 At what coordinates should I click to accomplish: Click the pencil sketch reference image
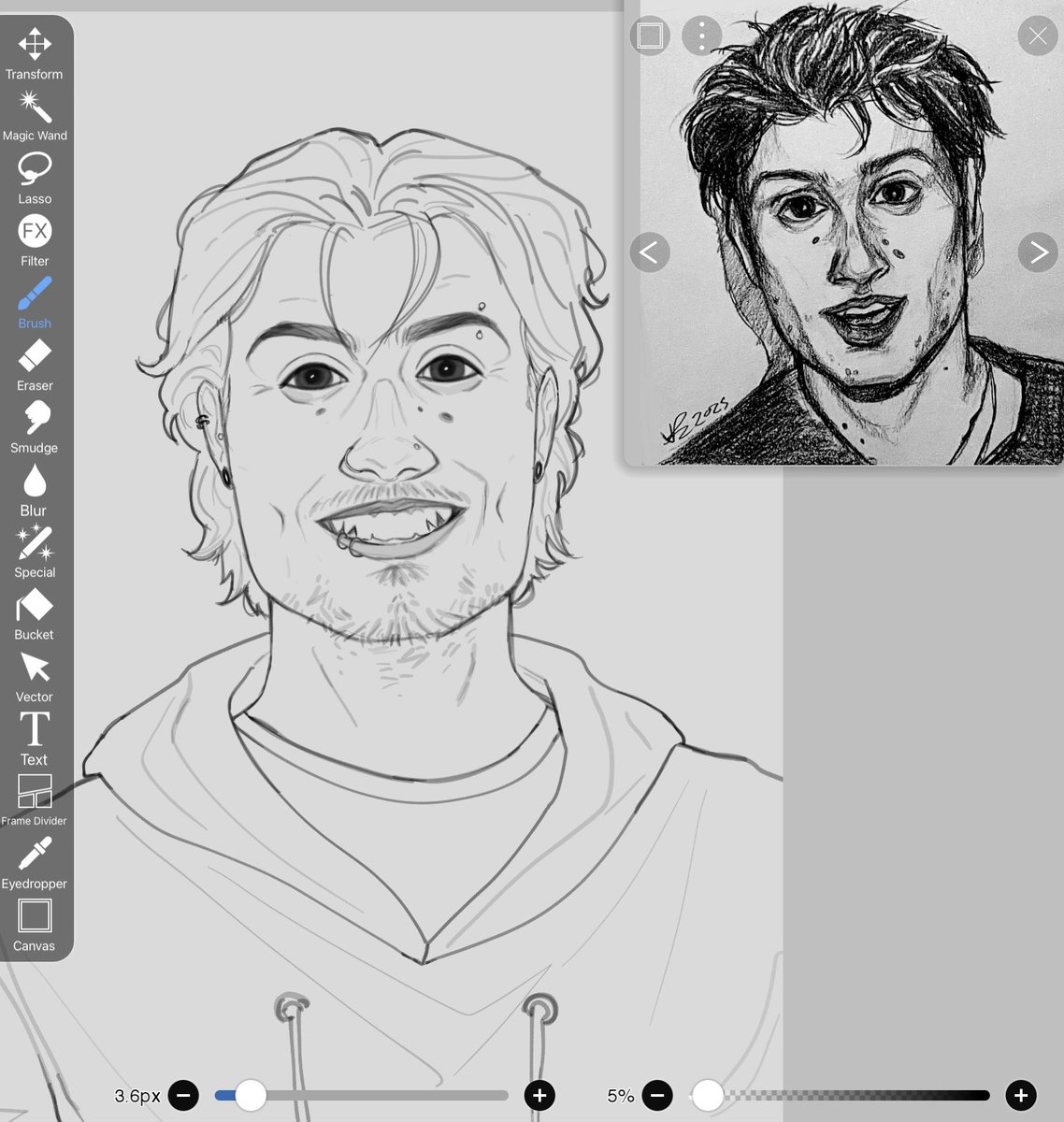[846, 234]
